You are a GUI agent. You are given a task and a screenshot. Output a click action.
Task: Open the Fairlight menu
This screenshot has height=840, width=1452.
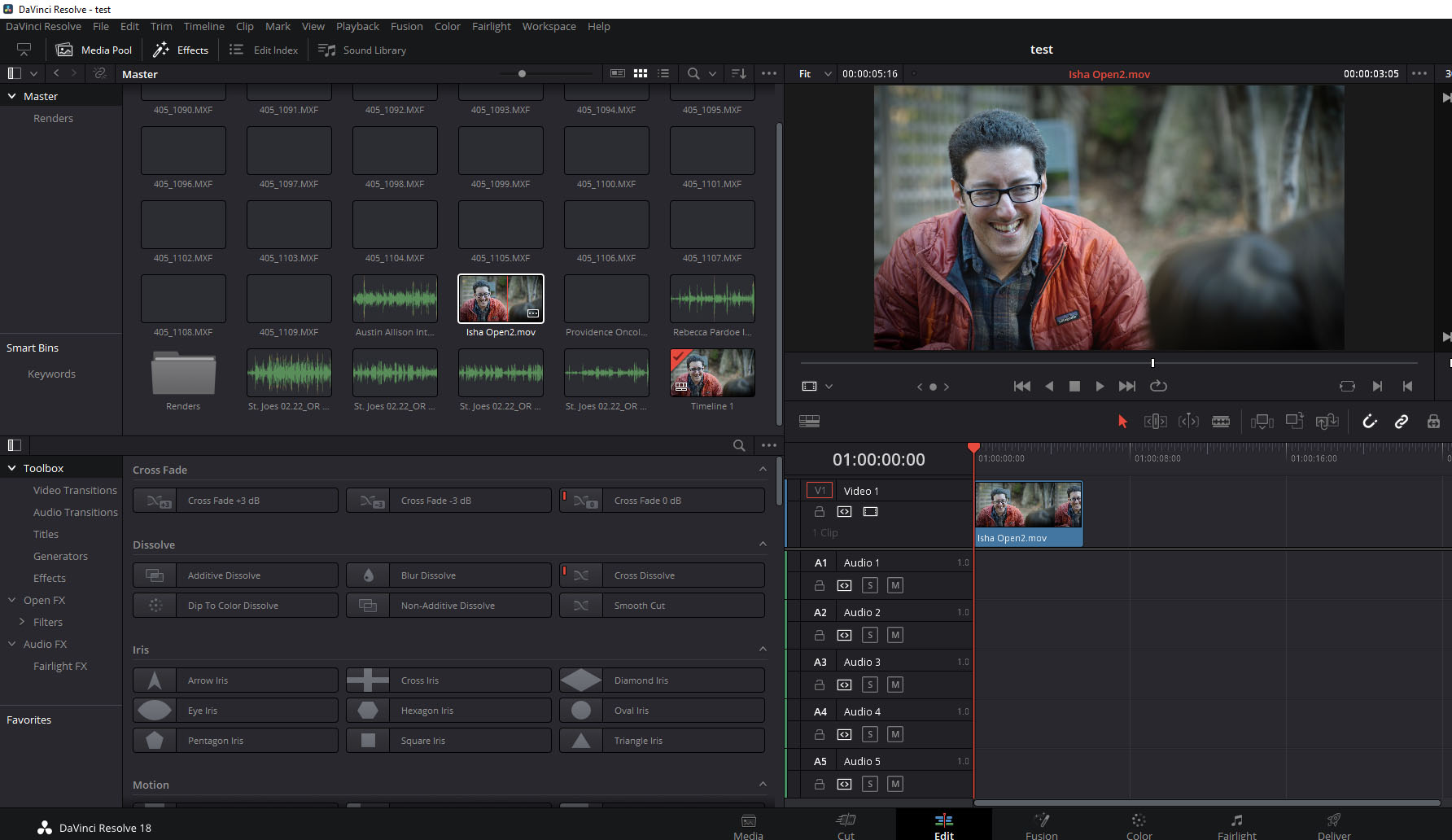(491, 26)
